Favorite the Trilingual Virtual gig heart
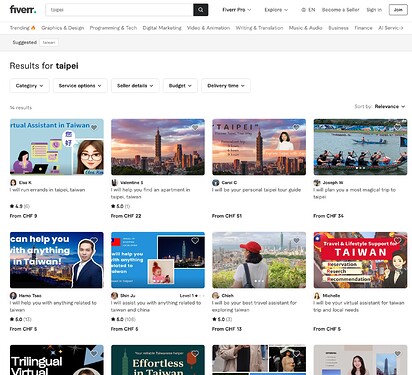 click(94, 353)
